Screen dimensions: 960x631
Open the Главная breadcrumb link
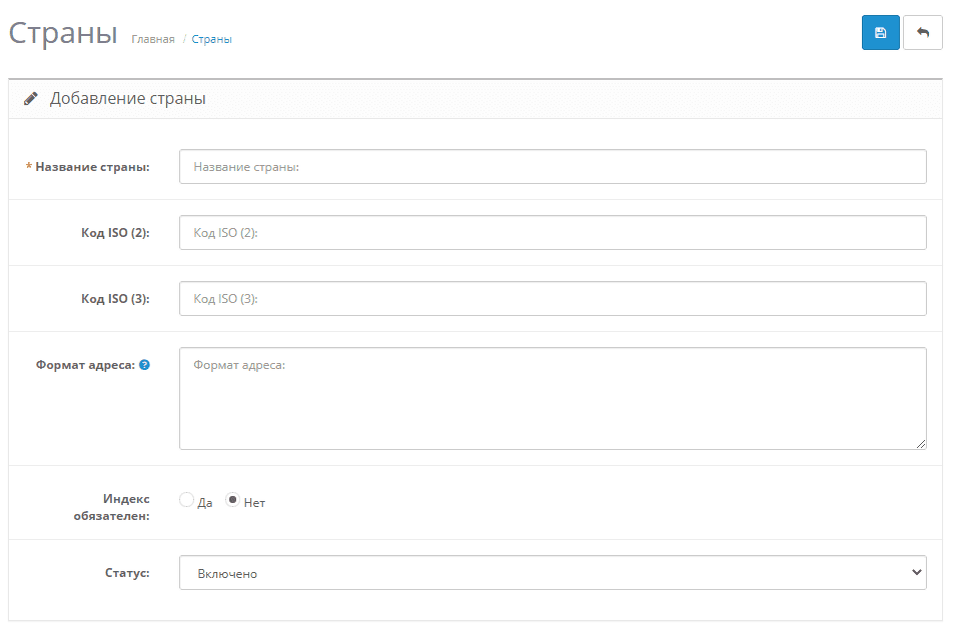[153, 39]
